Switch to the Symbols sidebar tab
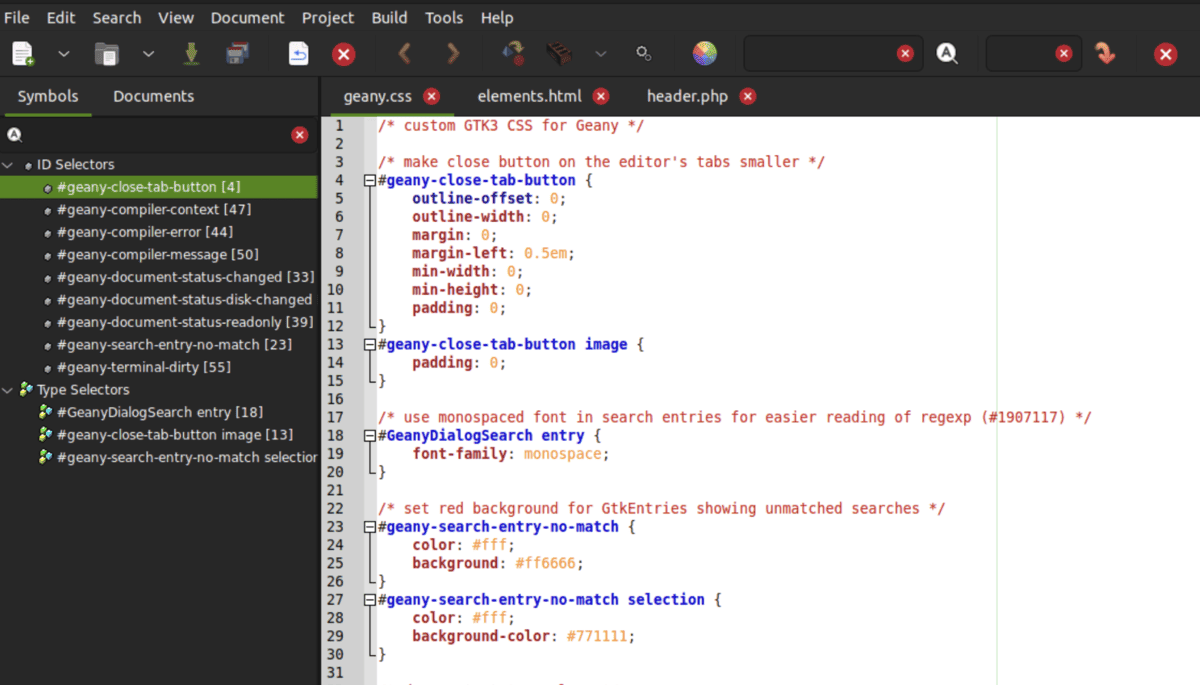 pyautogui.click(x=48, y=96)
